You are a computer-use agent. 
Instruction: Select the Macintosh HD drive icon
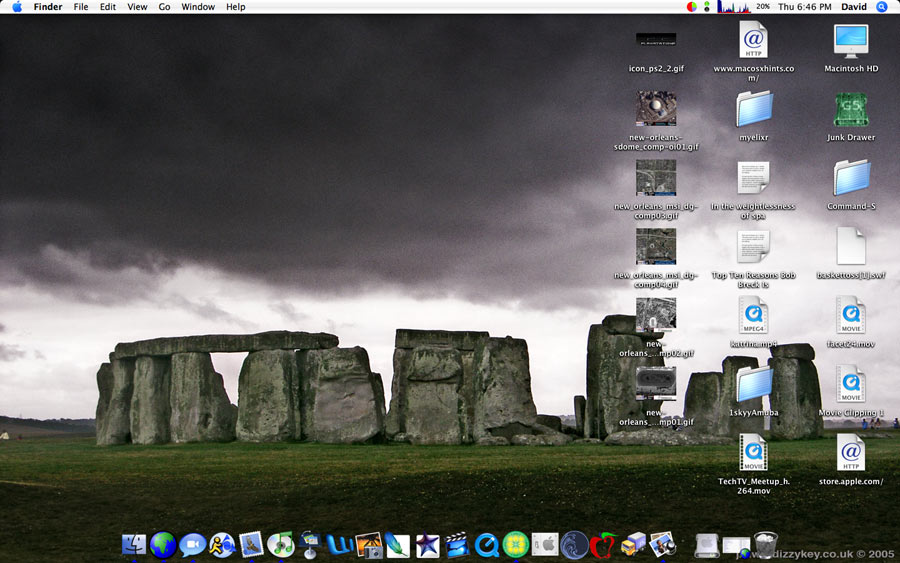[x=851, y=42]
